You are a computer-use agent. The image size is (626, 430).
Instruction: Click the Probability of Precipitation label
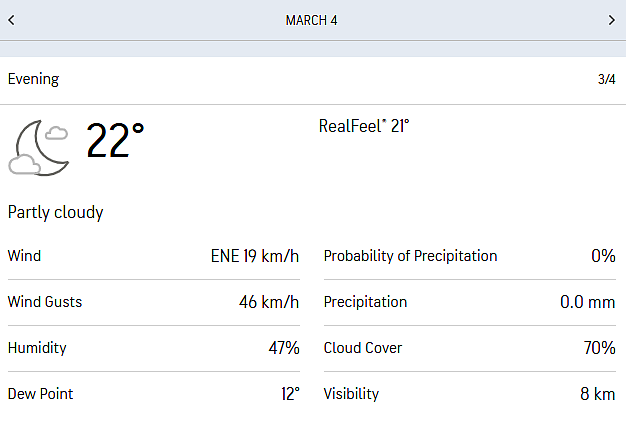coord(410,256)
